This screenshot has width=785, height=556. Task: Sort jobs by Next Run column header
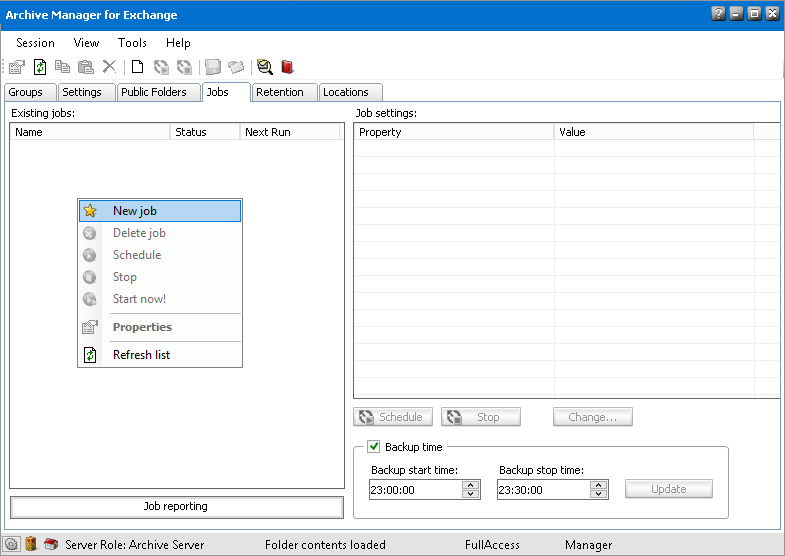[x=290, y=132]
